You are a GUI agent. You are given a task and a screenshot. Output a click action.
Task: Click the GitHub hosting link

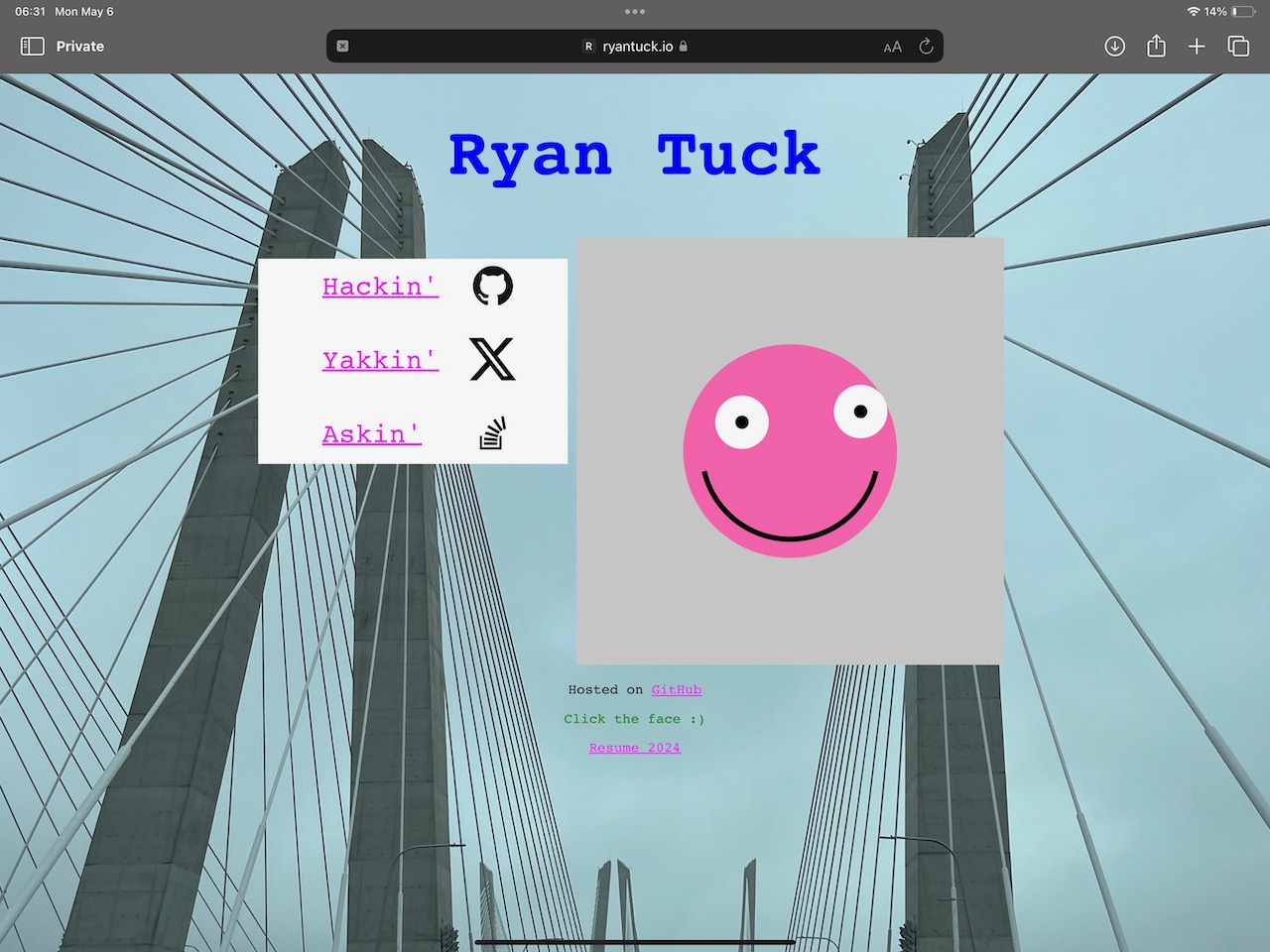pos(676,689)
